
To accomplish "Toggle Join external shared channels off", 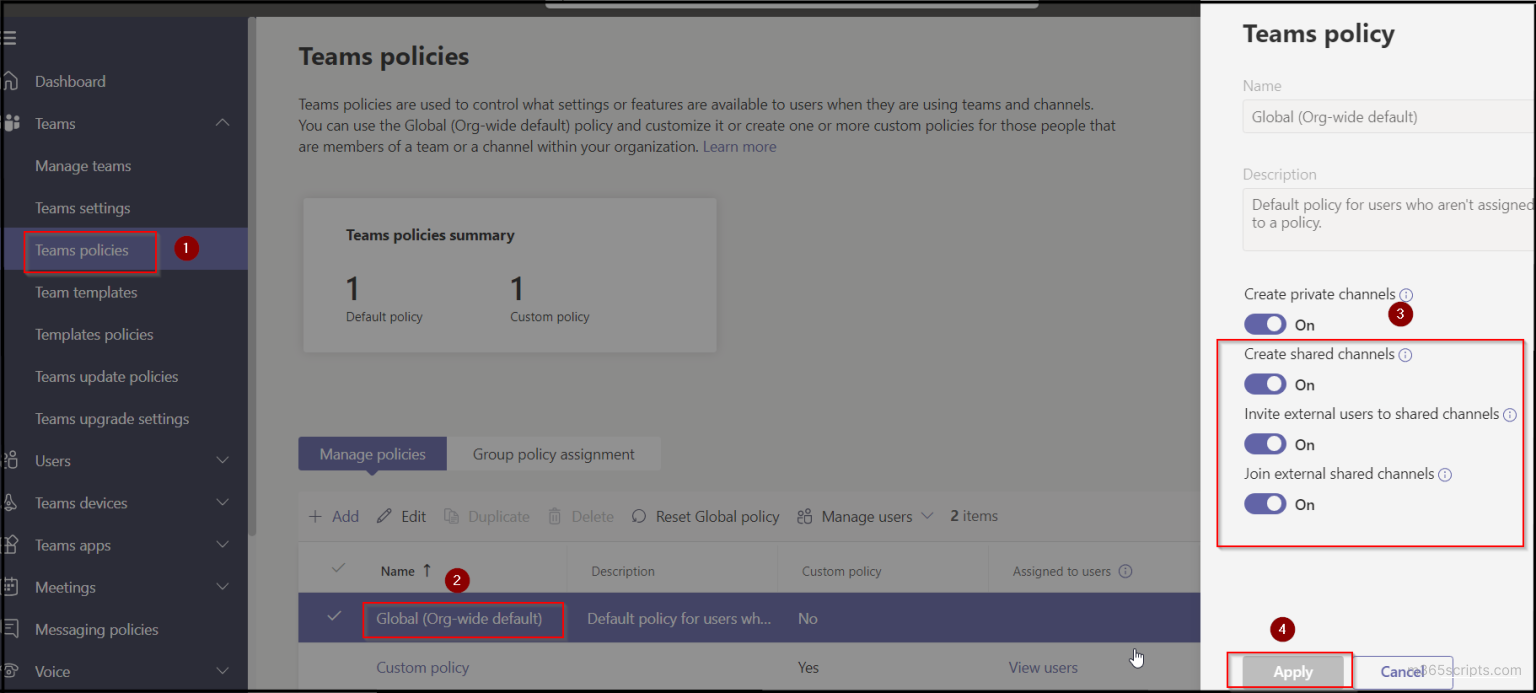I will point(1265,504).
